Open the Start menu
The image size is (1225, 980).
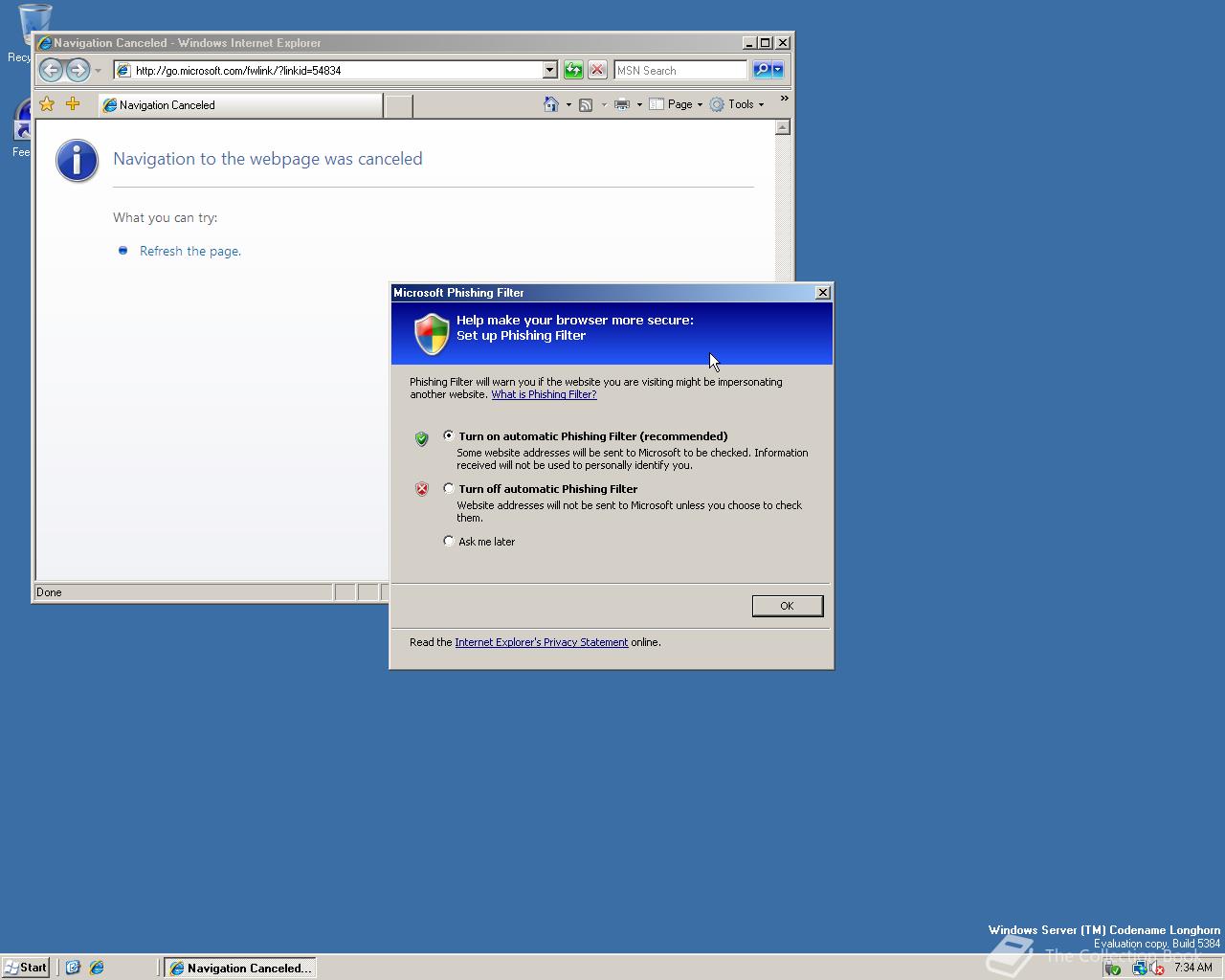point(26,968)
